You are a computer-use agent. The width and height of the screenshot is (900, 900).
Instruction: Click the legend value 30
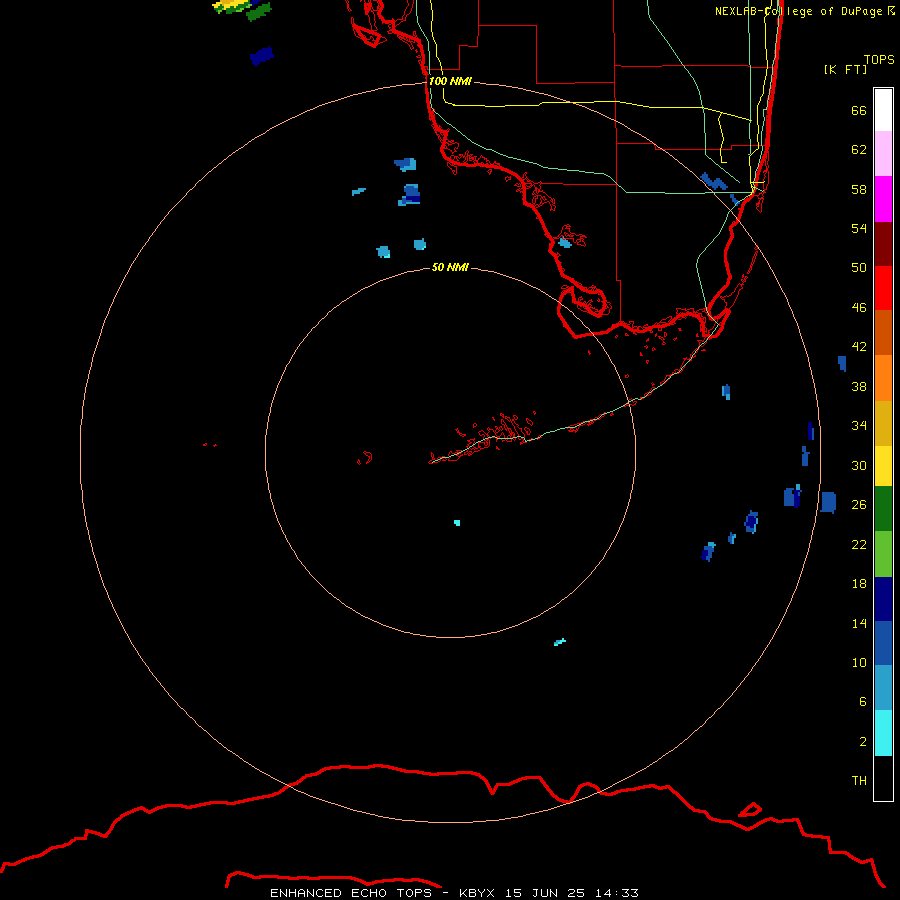click(x=859, y=465)
